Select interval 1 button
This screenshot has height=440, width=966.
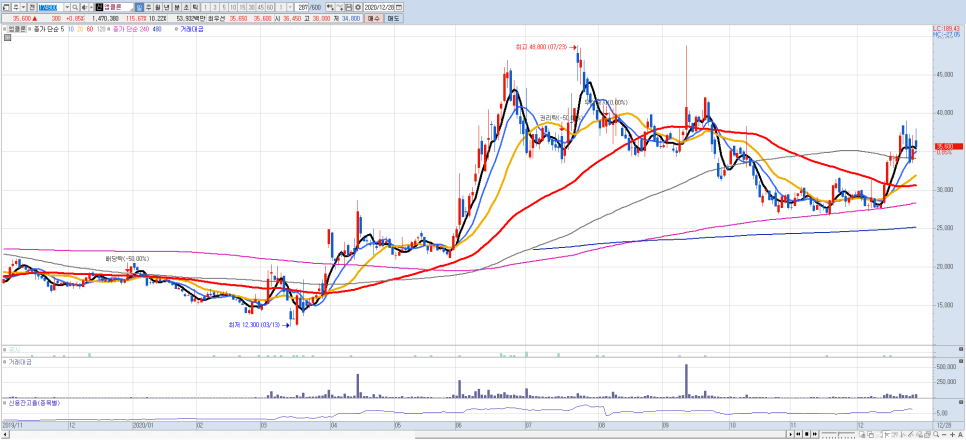click(x=205, y=7)
